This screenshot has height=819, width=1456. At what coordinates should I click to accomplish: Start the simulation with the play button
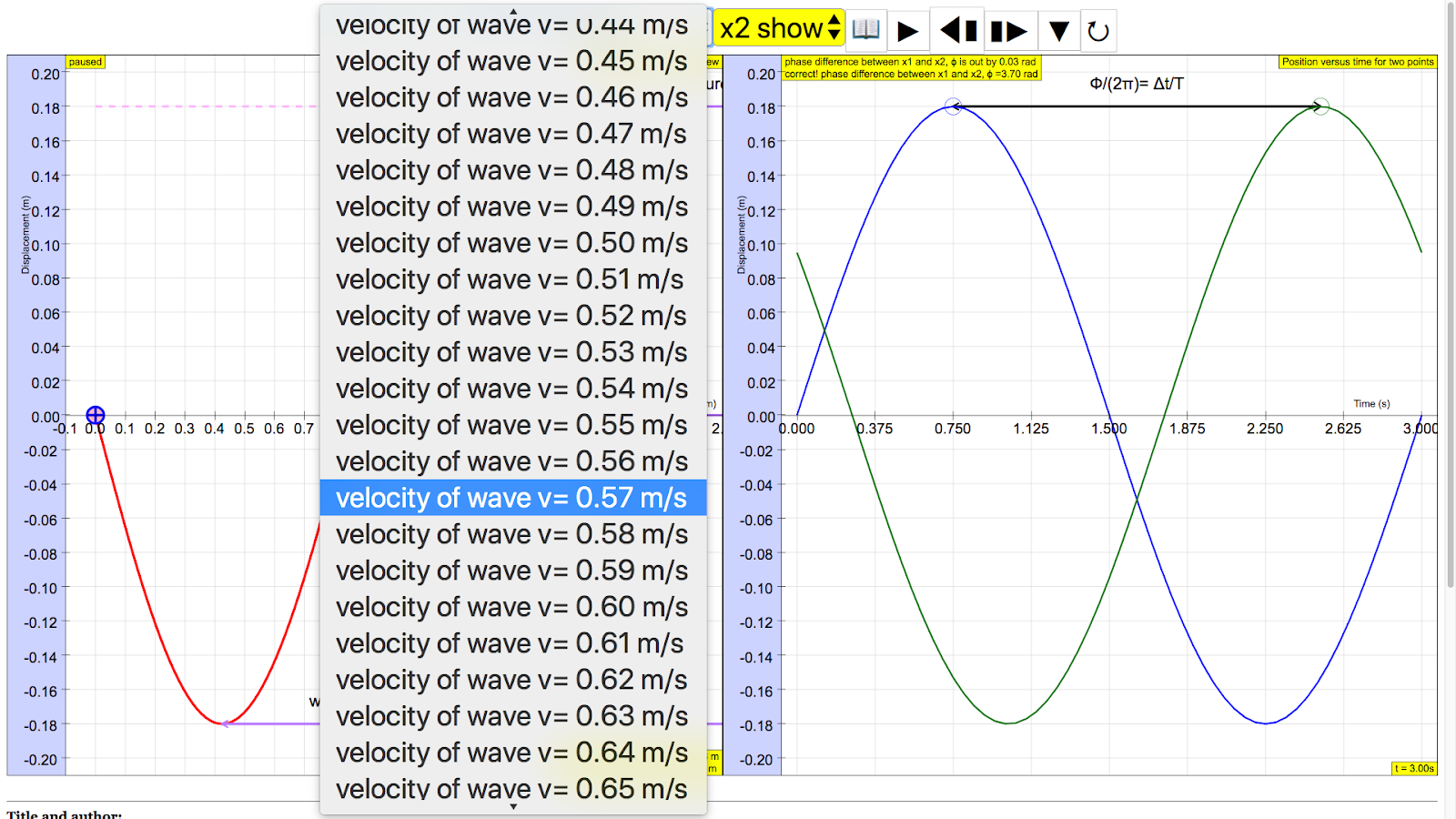pos(907,31)
